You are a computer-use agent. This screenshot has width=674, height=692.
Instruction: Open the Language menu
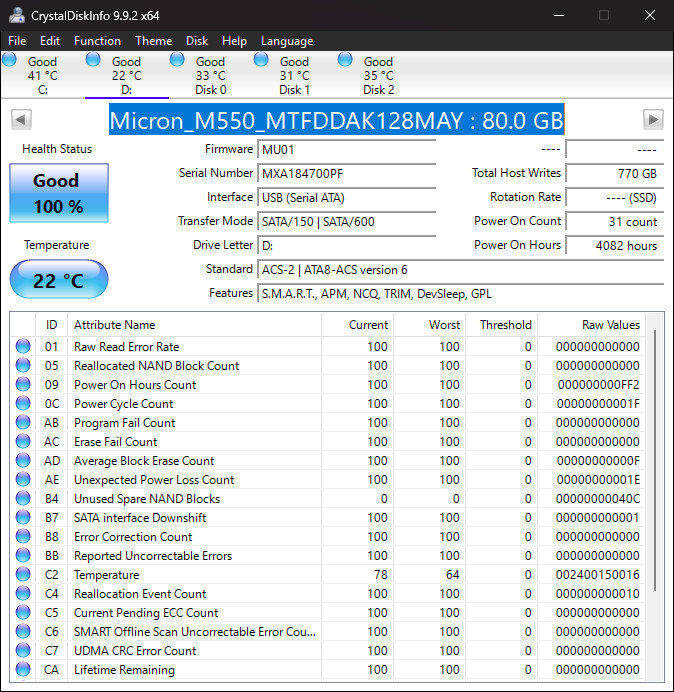287,41
